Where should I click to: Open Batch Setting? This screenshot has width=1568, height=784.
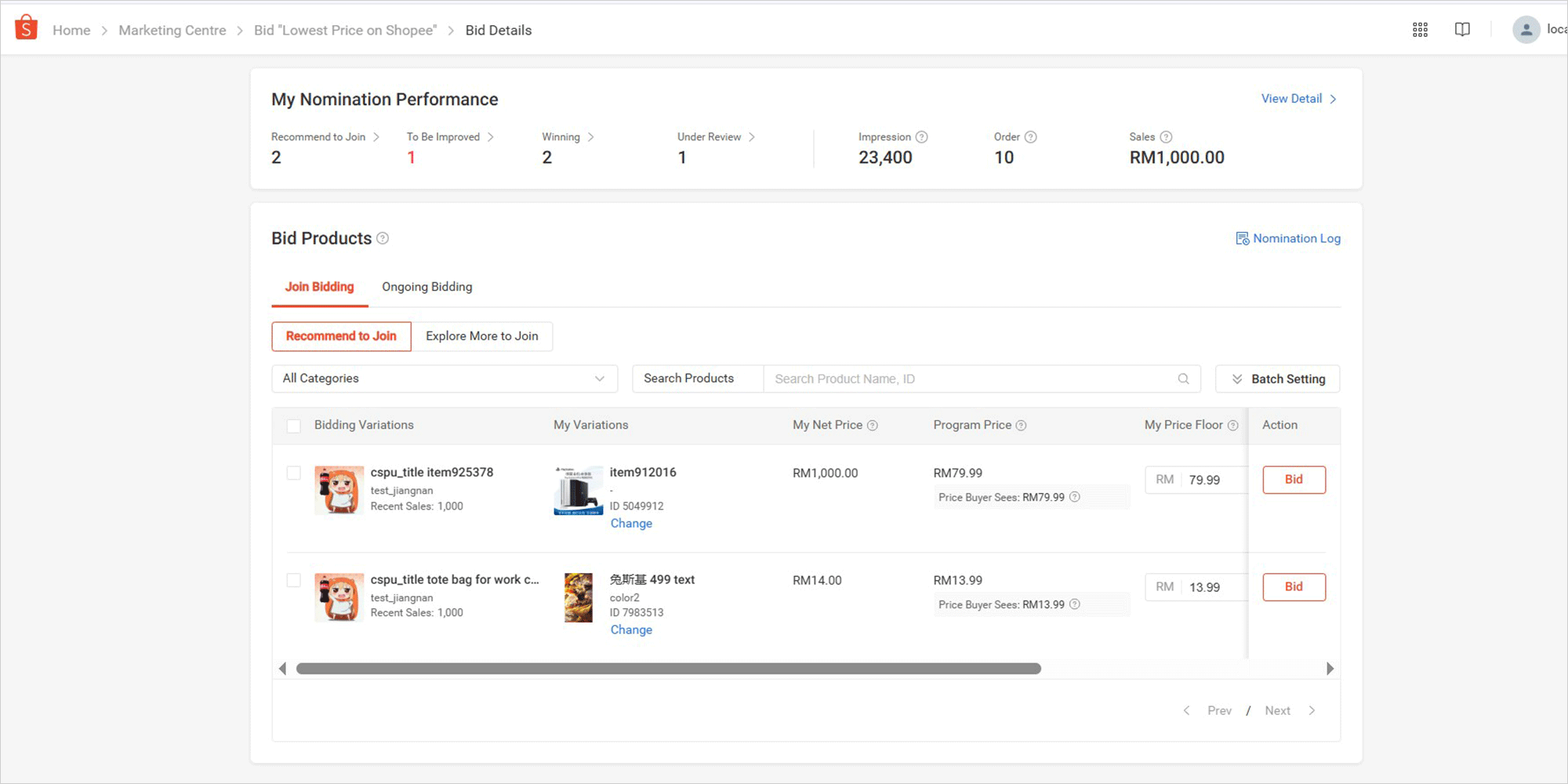coord(1277,379)
